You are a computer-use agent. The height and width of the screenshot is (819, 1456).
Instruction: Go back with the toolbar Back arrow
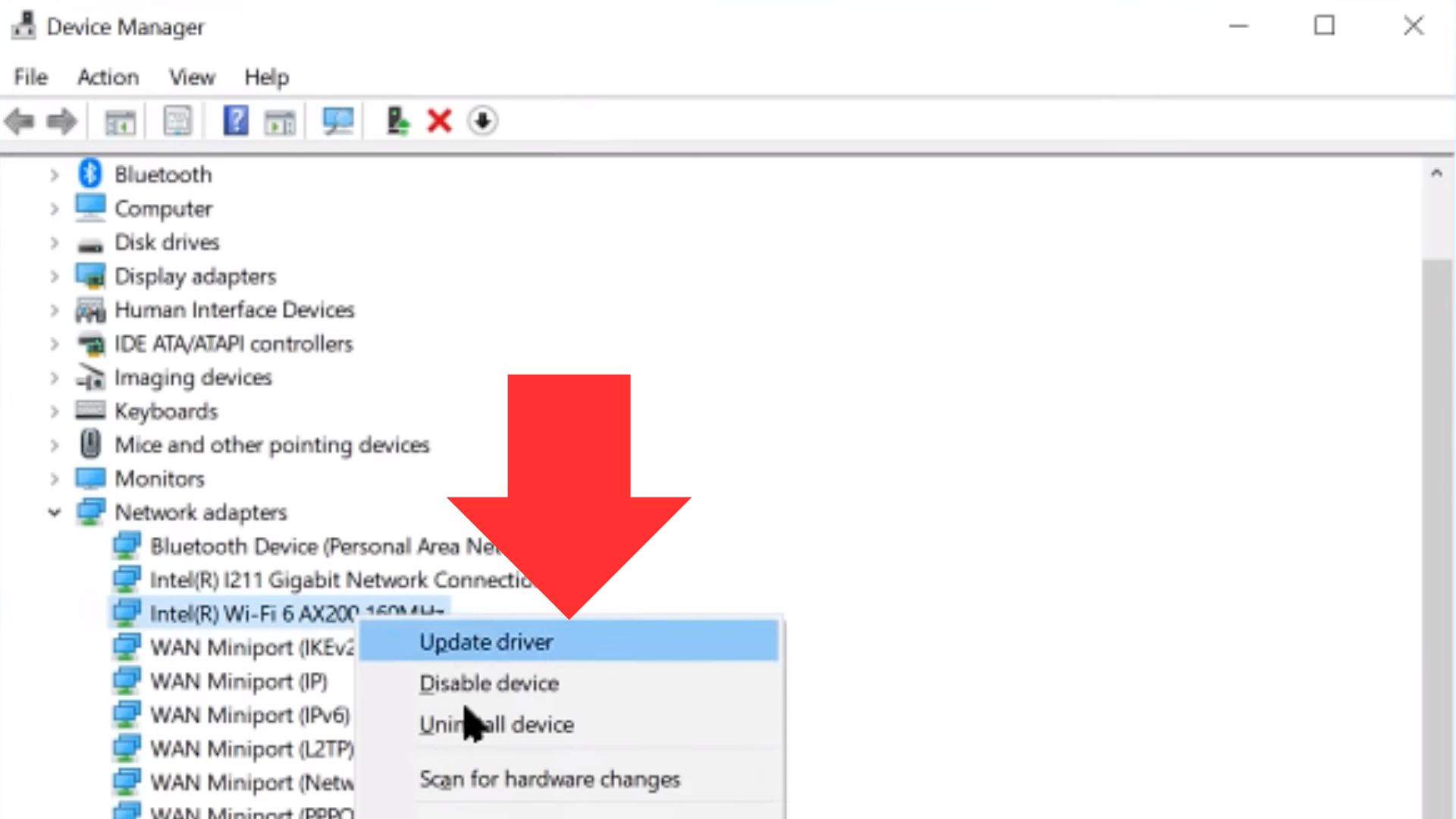point(20,121)
